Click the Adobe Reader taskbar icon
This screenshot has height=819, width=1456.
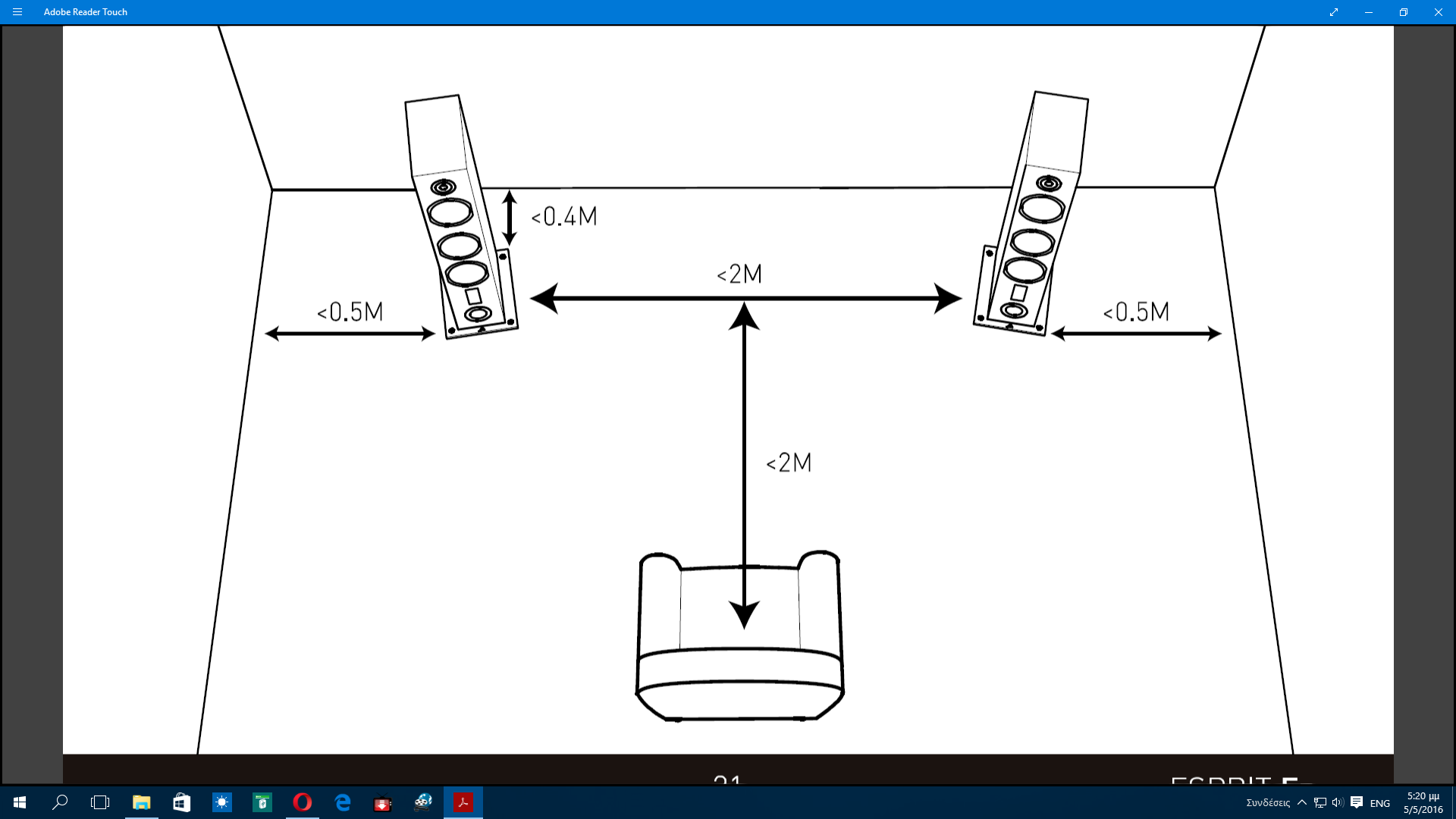point(463,802)
